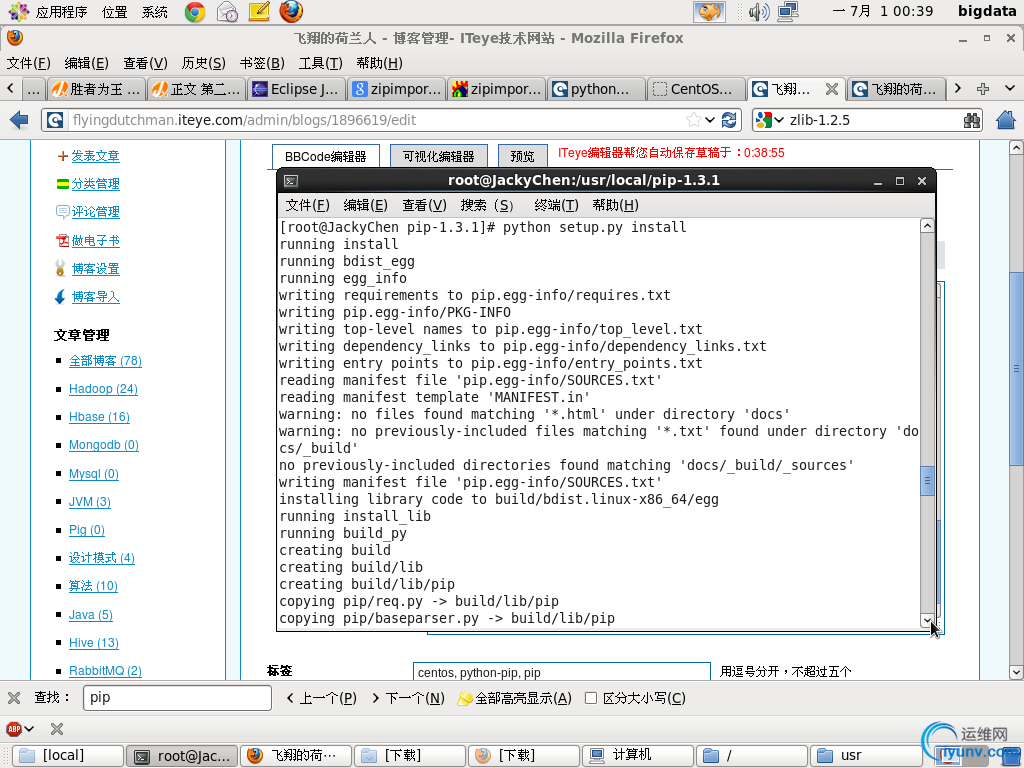The height and width of the screenshot is (768, 1024).
Task: Open the network connection icon
Action: click(x=788, y=12)
